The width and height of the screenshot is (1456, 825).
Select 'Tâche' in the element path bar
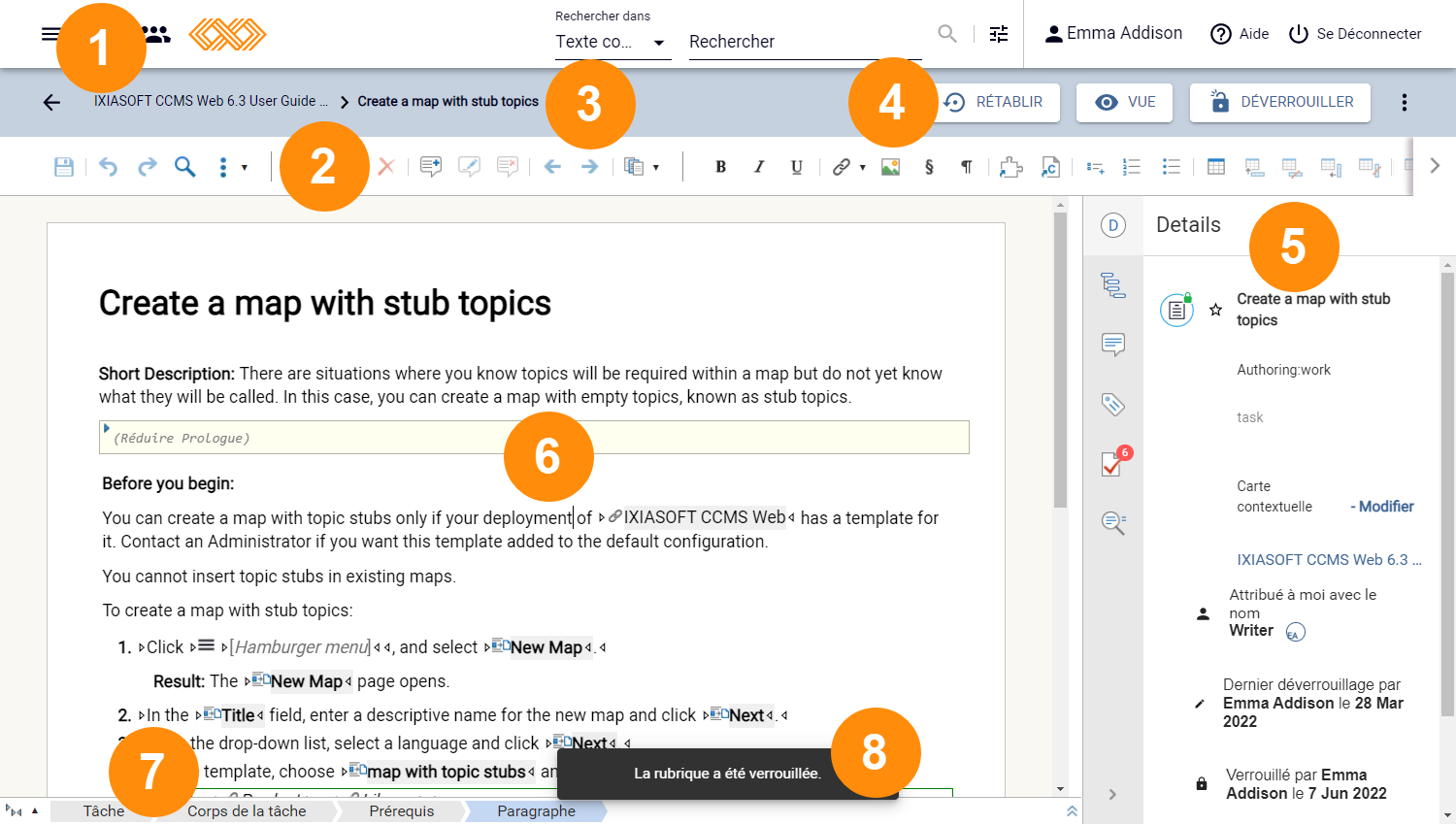[x=103, y=811]
